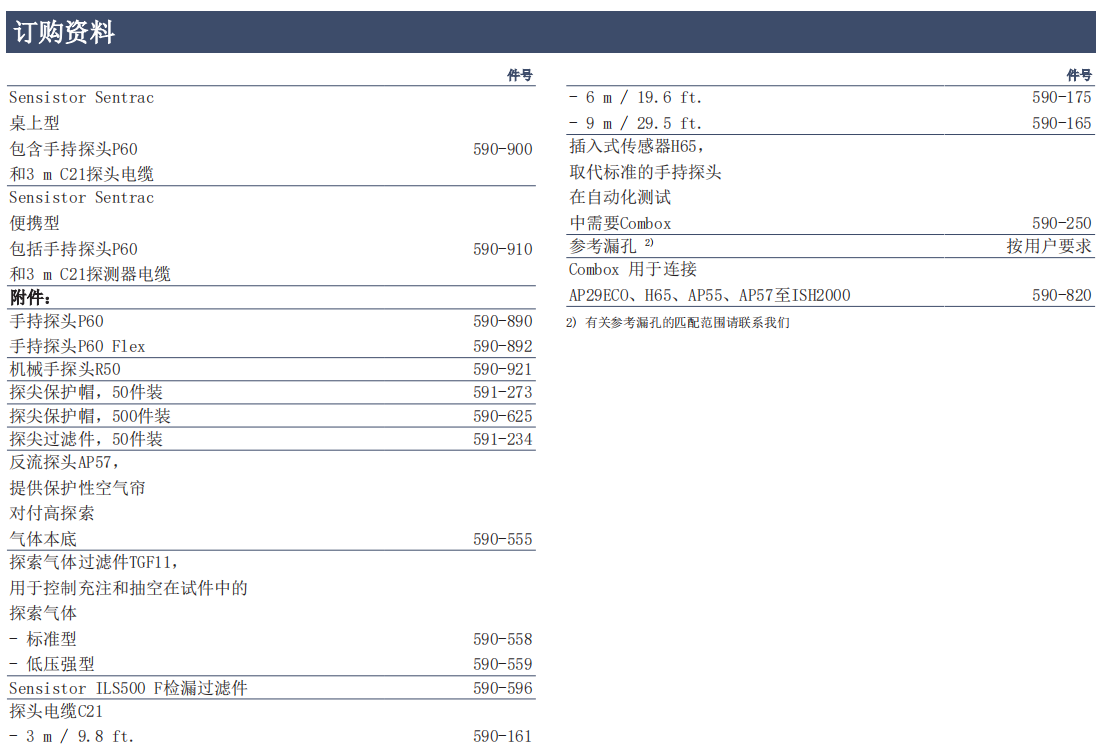Click 按用户要求 next to 参考漏孔

click(x=1049, y=246)
